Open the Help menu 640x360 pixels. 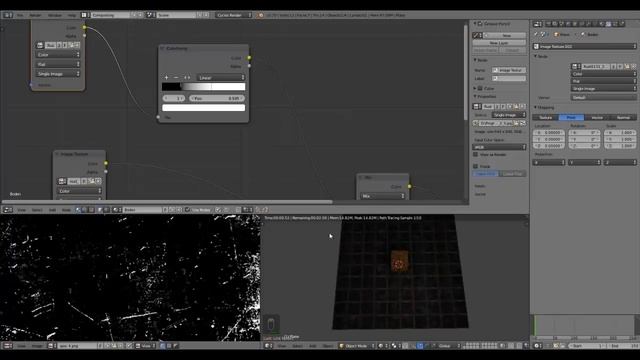click(x=72, y=15)
